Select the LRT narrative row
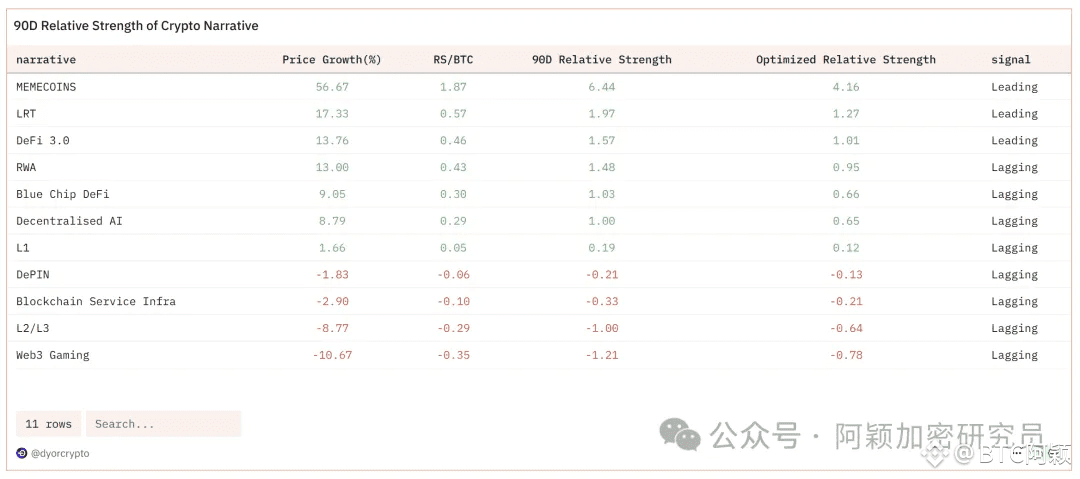1080x479 pixels. [x=540, y=114]
